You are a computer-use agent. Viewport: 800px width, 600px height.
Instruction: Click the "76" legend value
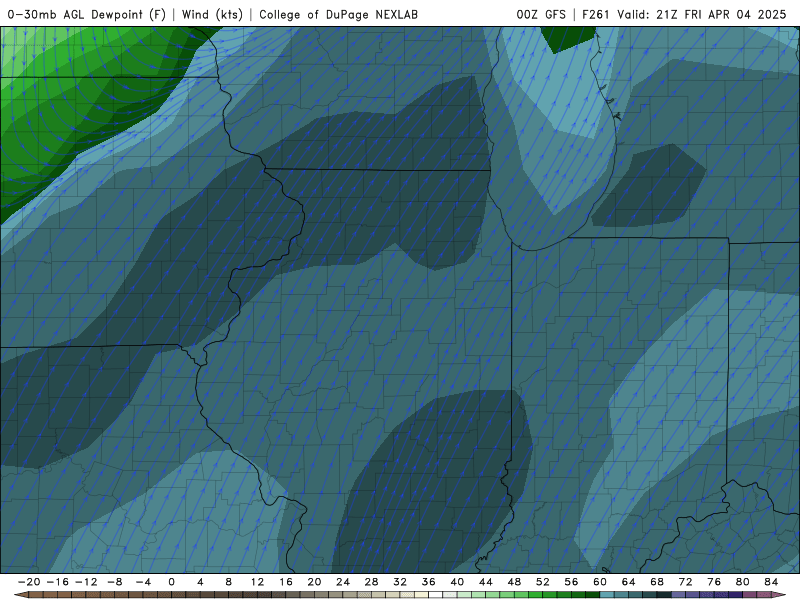714,582
